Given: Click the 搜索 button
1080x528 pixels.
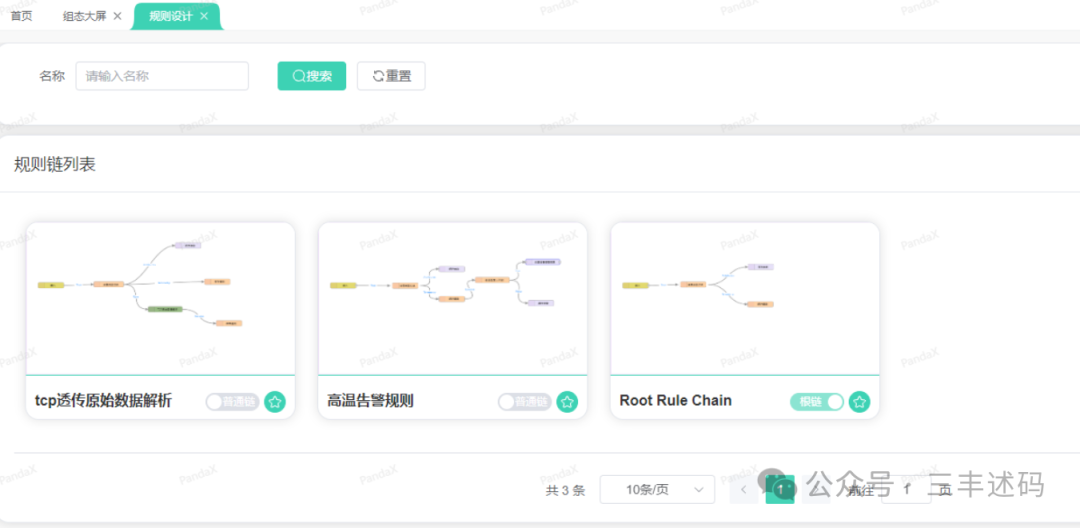Looking at the screenshot, I should (x=311, y=76).
